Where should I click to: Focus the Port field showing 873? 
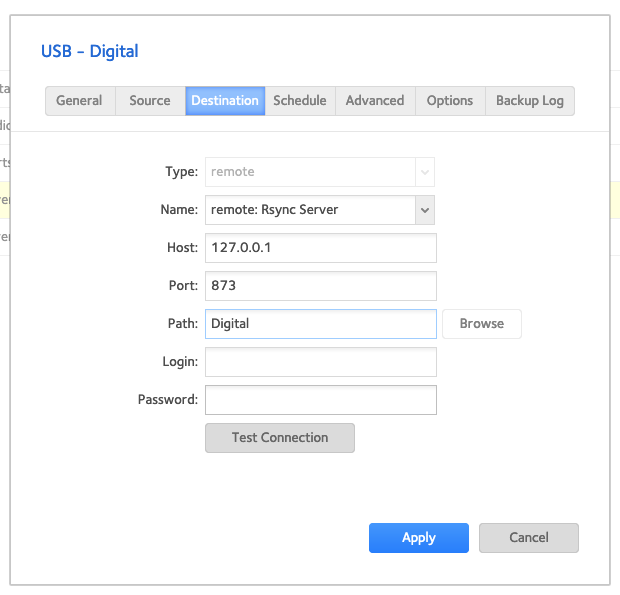coord(320,286)
